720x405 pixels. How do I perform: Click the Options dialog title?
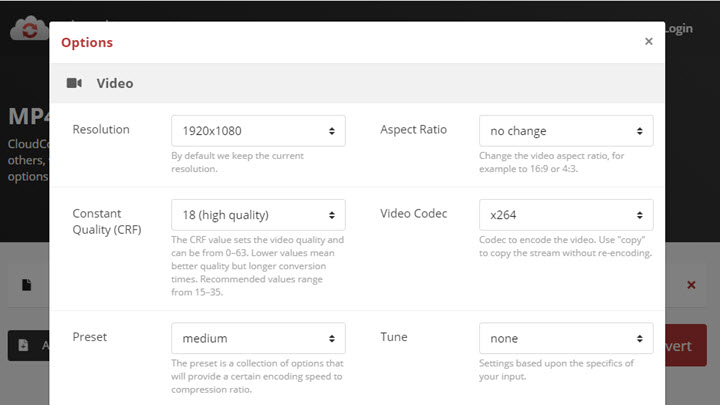87,43
